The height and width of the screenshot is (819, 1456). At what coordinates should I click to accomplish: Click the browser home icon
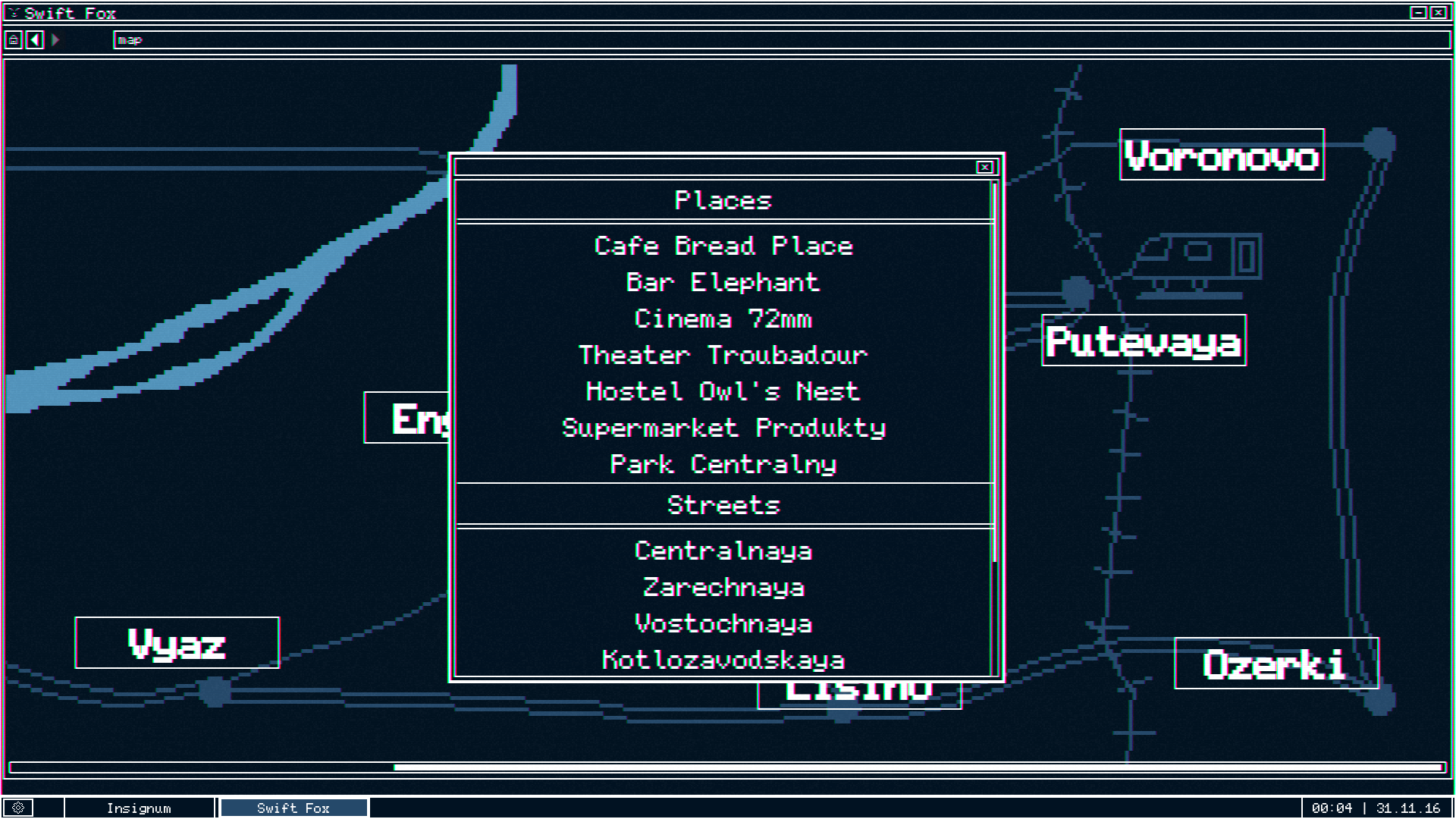pos(14,39)
